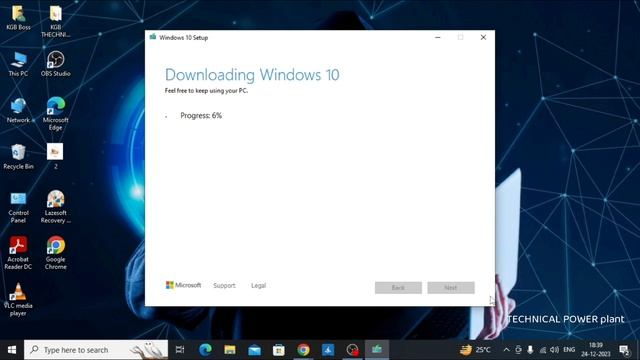Select the desktop file named 2
The height and width of the screenshot is (360, 640).
click(55, 156)
